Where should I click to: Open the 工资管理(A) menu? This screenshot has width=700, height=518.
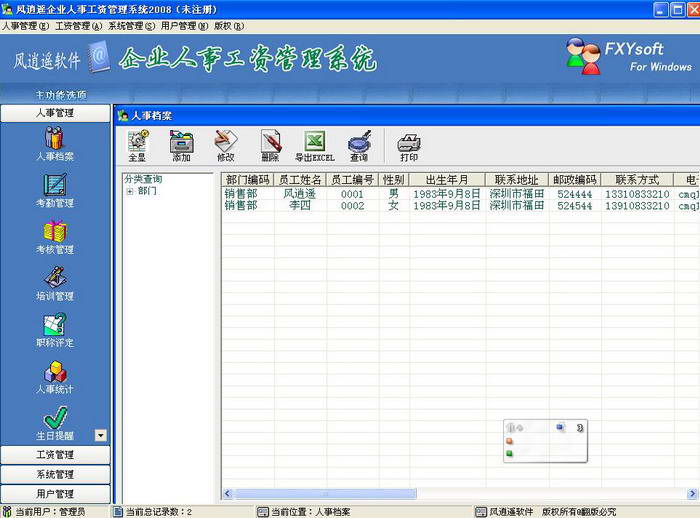click(79, 26)
